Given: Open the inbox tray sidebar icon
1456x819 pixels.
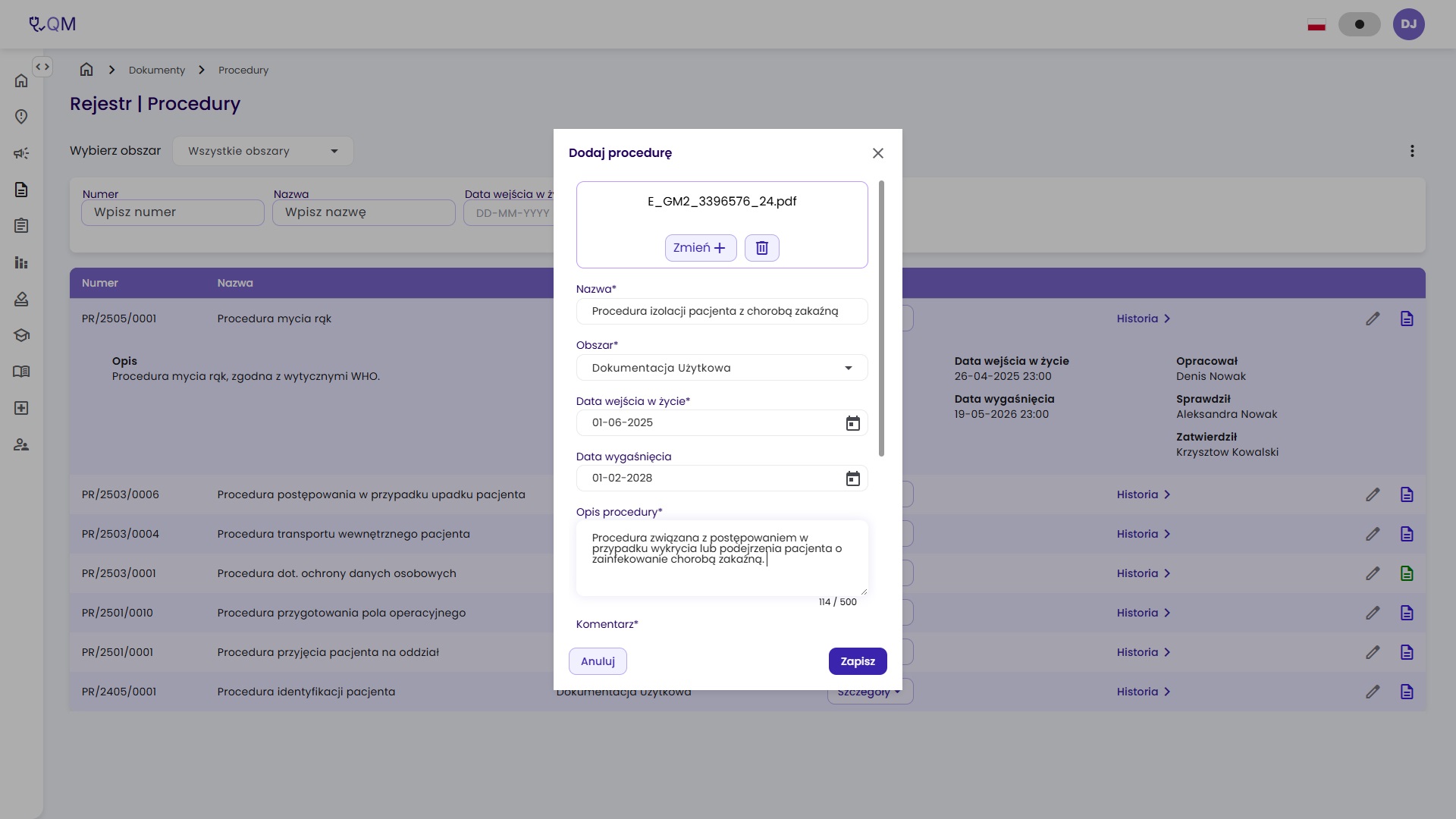Looking at the screenshot, I should coord(21,299).
